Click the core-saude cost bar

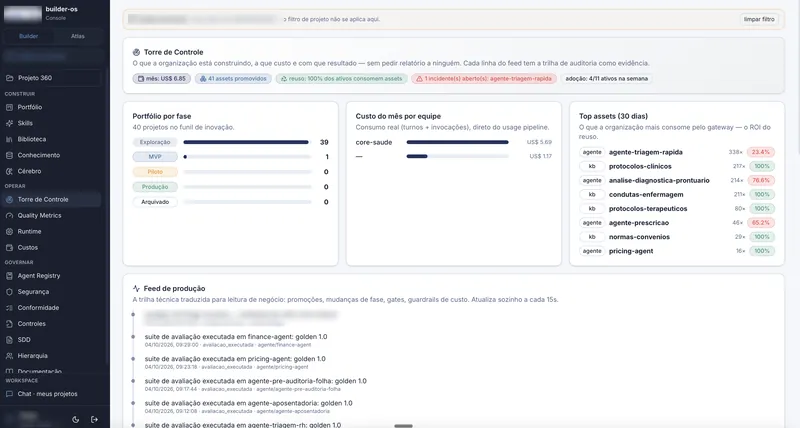(458, 142)
